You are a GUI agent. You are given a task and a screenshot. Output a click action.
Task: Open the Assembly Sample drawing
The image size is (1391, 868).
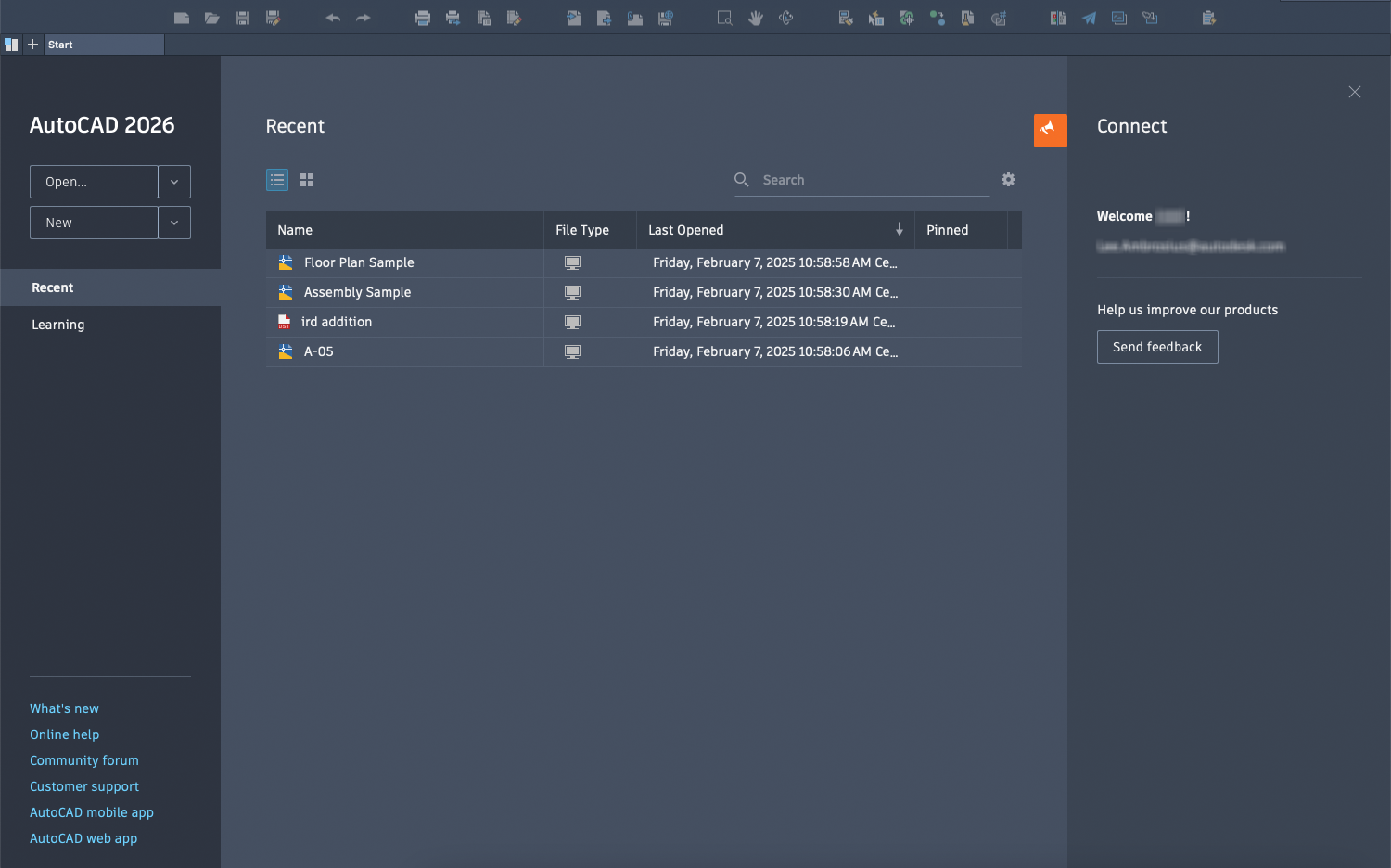point(357,292)
